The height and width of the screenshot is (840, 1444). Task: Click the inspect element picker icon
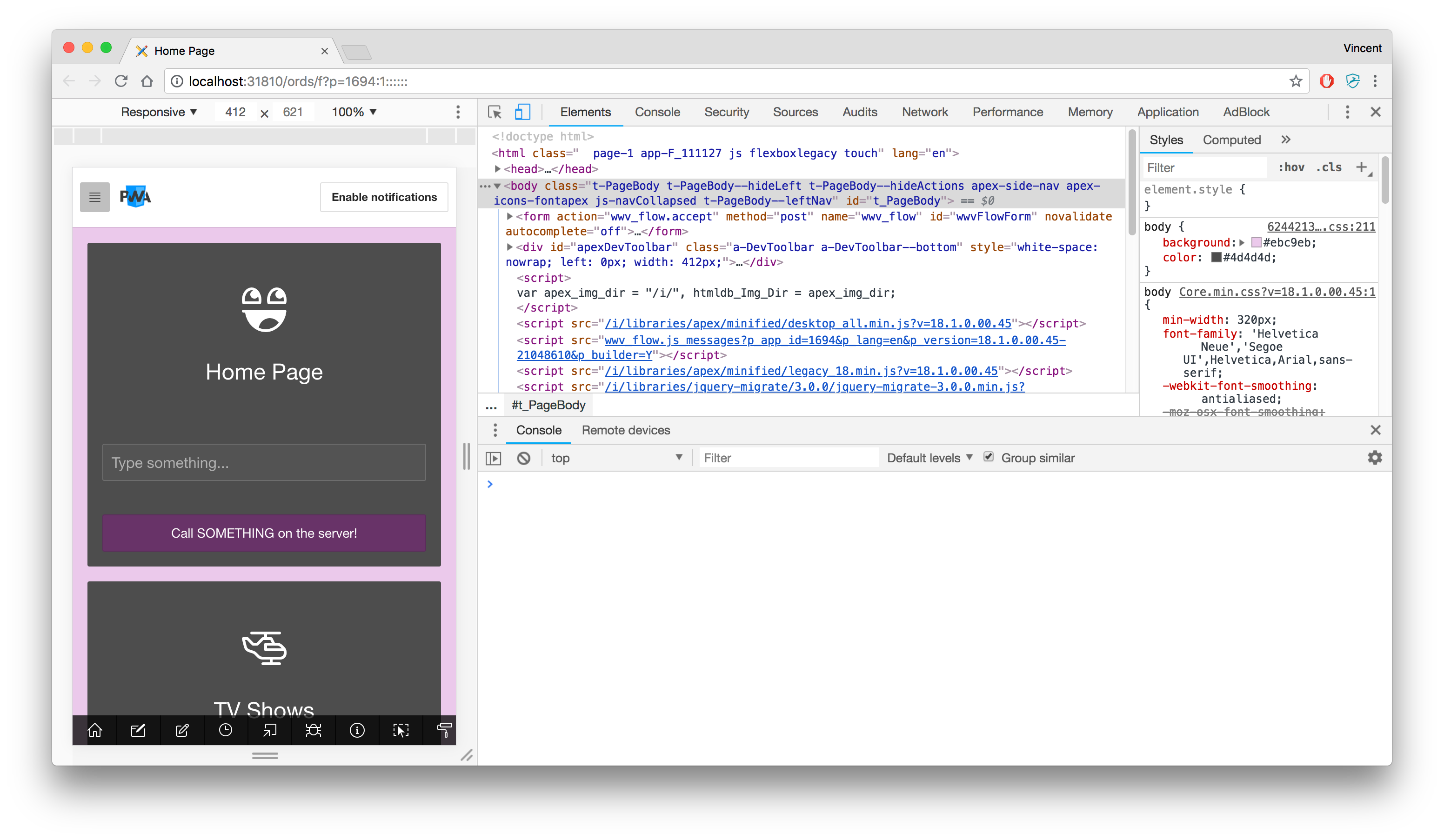coord(495,112)
